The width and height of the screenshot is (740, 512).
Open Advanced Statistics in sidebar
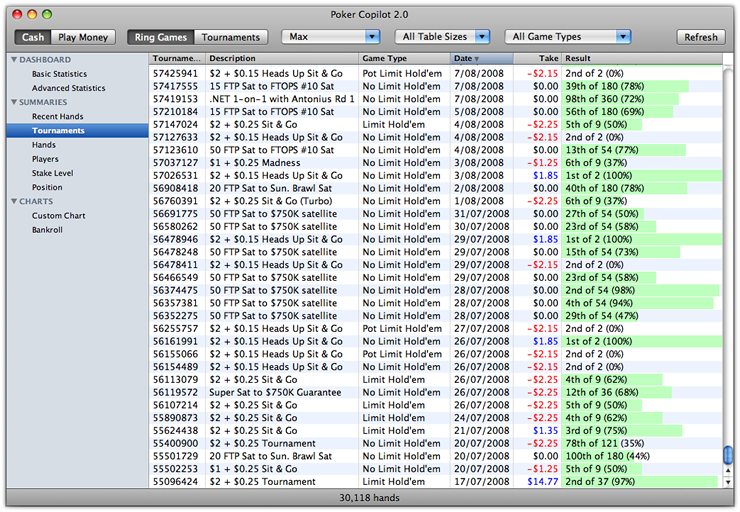pos(68,88)
